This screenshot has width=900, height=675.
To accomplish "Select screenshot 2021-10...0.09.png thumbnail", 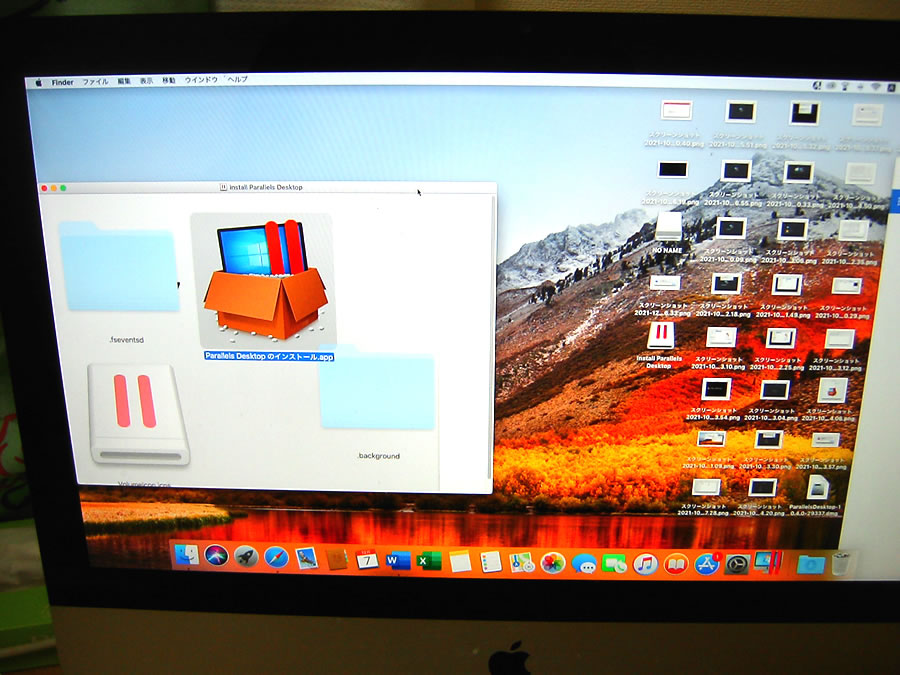I will [731, 228].
